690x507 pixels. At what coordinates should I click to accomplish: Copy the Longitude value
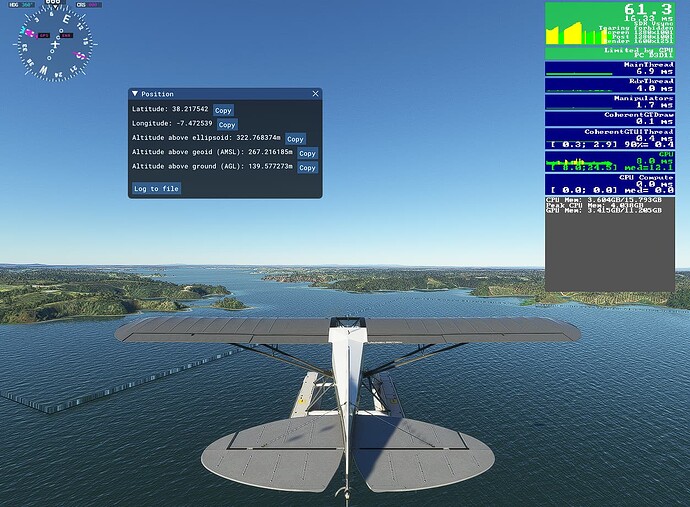[x=227, y=125]
